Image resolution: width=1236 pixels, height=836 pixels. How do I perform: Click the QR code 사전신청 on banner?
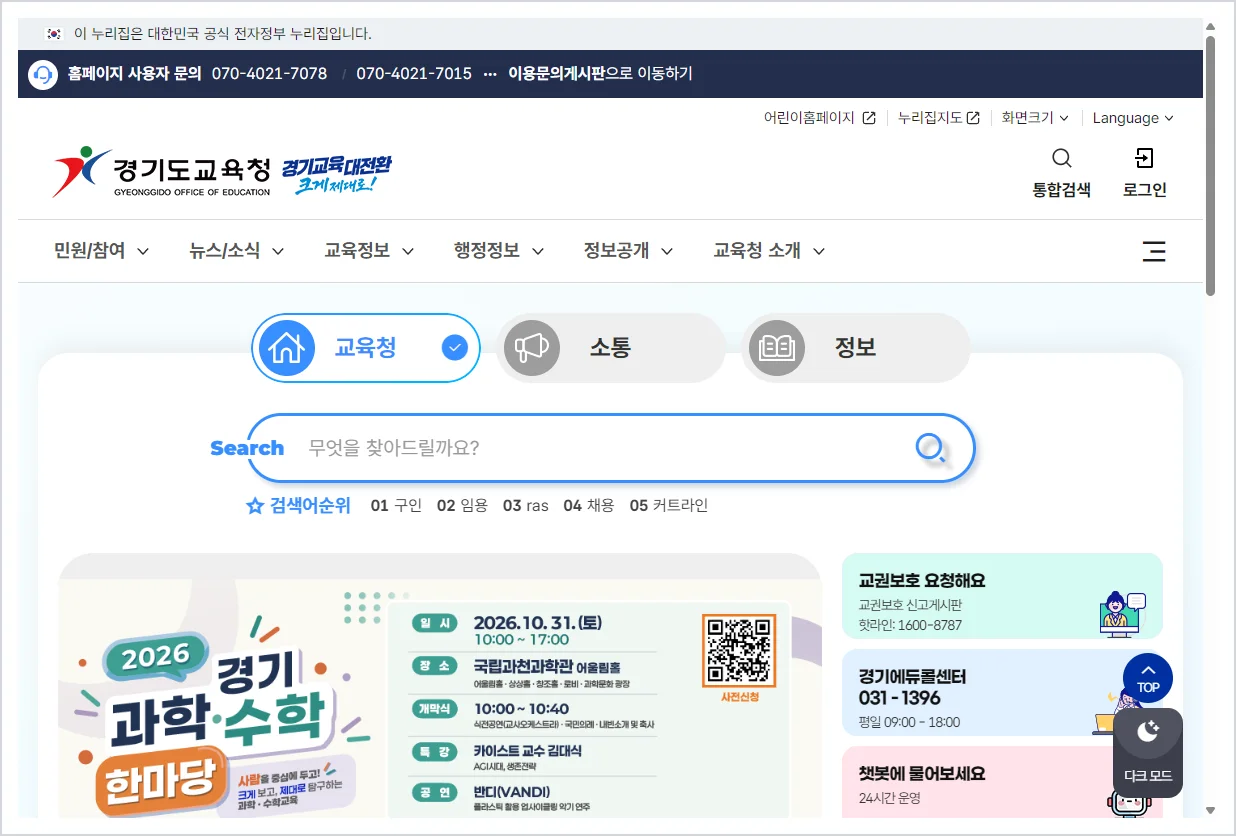(739, 651)
